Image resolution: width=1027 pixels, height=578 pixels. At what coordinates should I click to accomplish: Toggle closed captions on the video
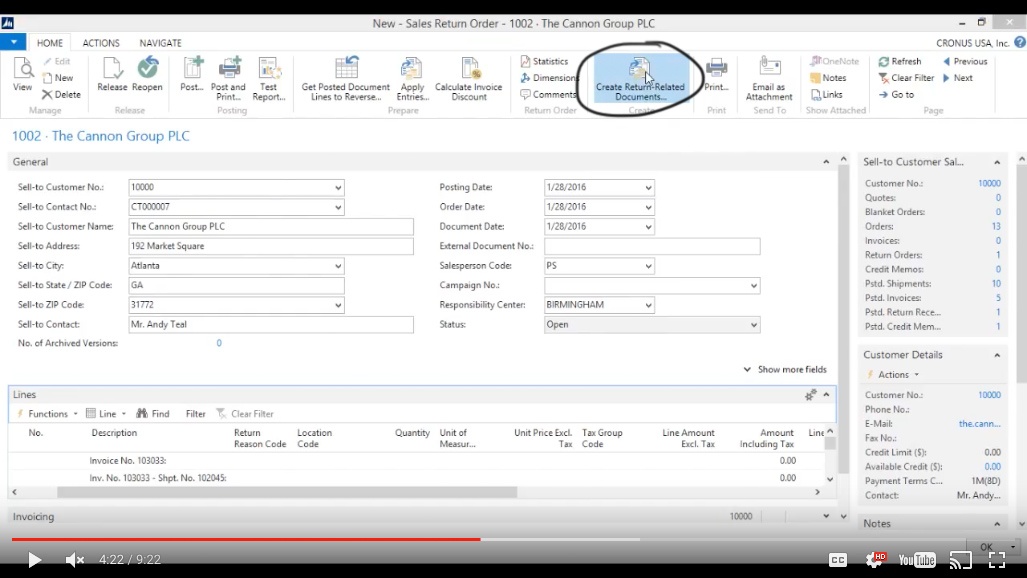[x=838, y=560]
